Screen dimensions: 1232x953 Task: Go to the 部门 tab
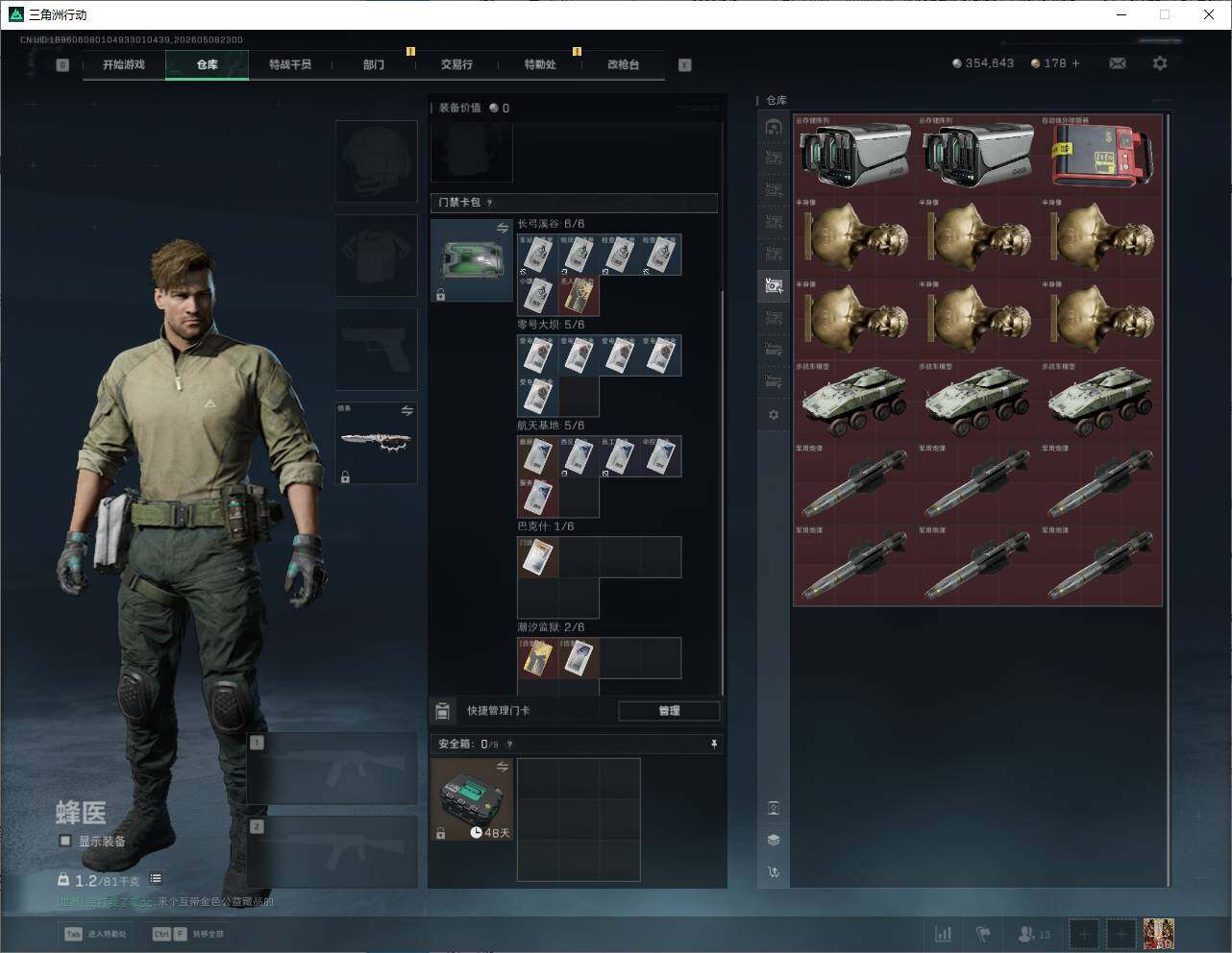click(x=374, y=64)
